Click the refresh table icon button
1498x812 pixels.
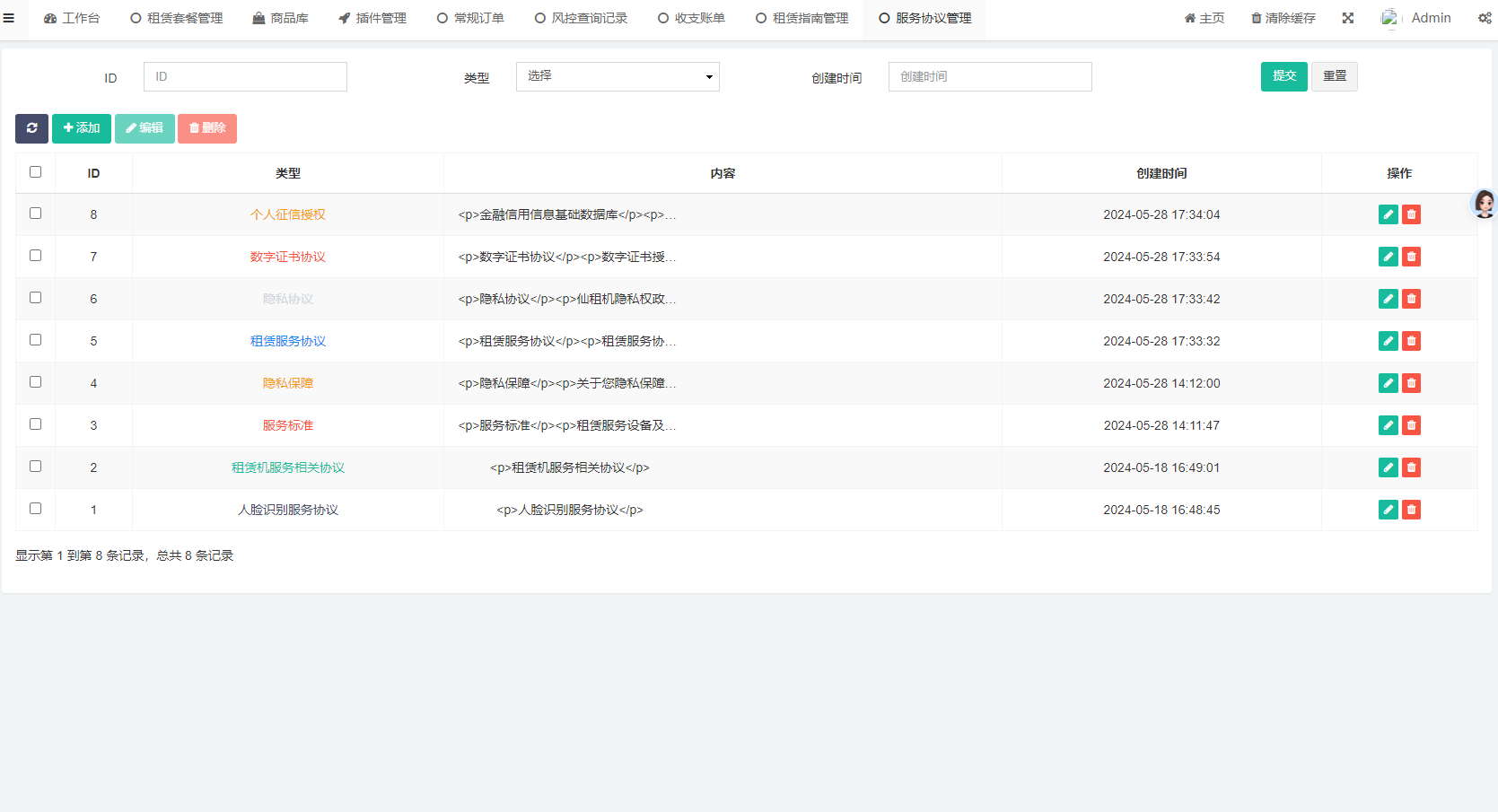(31, 128)
